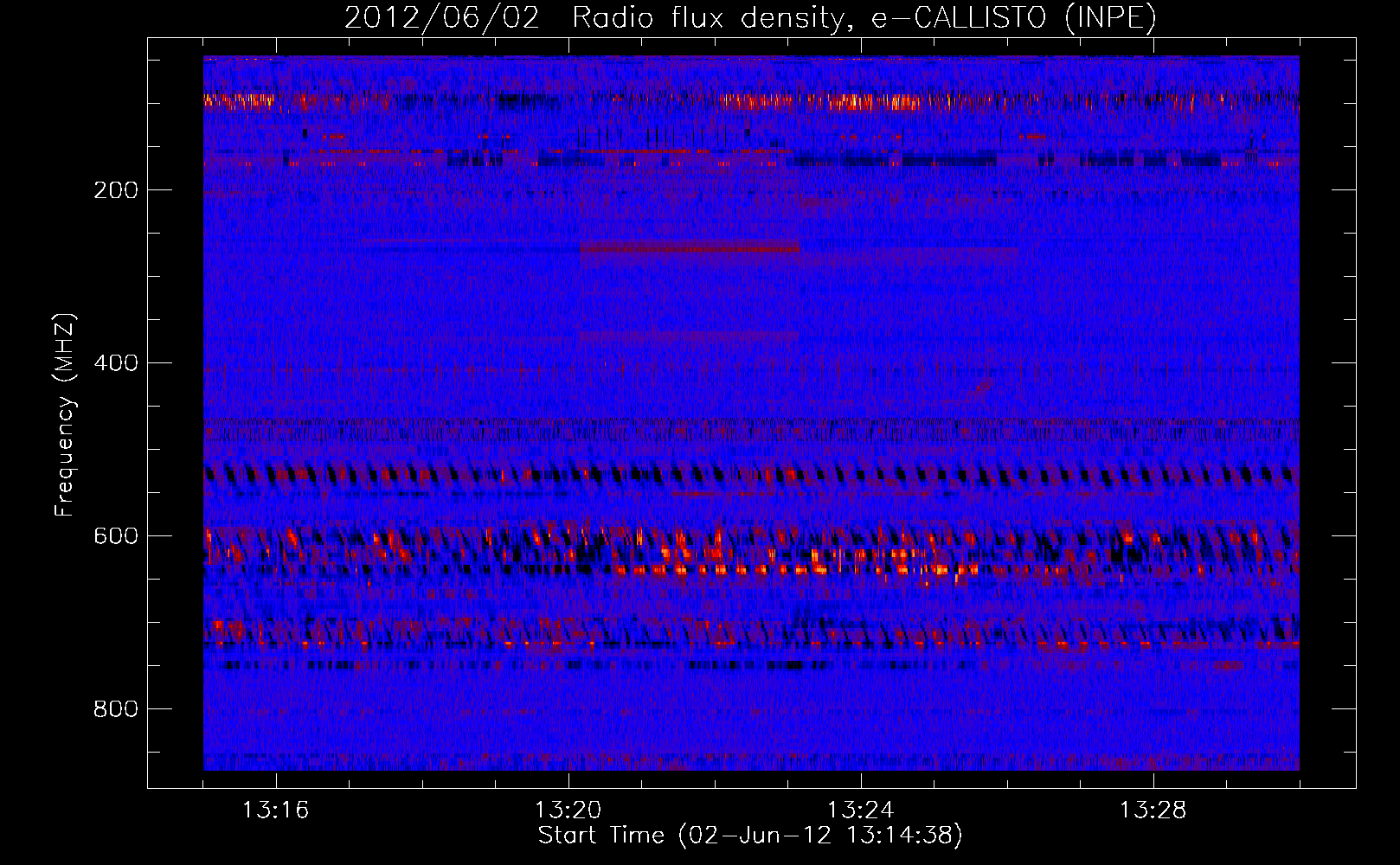
Task: Click the plot title mentioning e-CALLISTO (INPE)
Action: click(750, 18)
